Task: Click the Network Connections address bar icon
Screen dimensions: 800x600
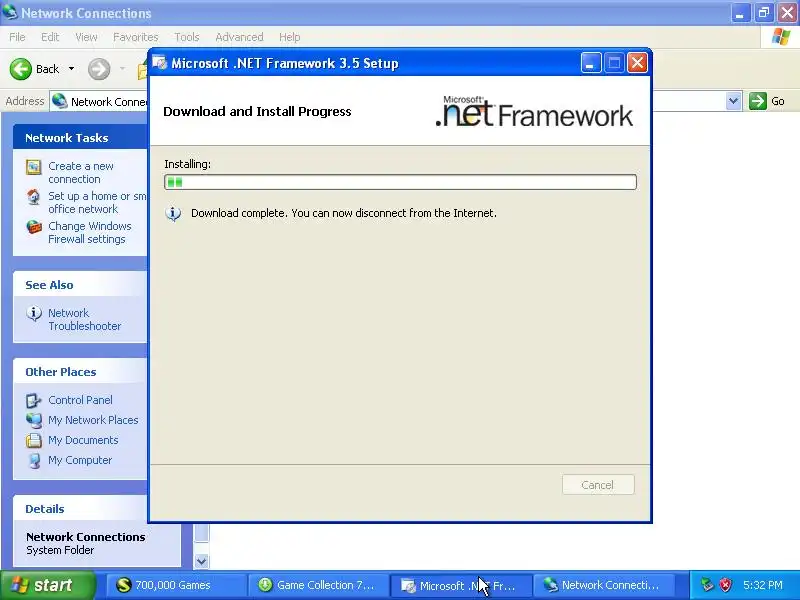Action: tap(60, 101)
